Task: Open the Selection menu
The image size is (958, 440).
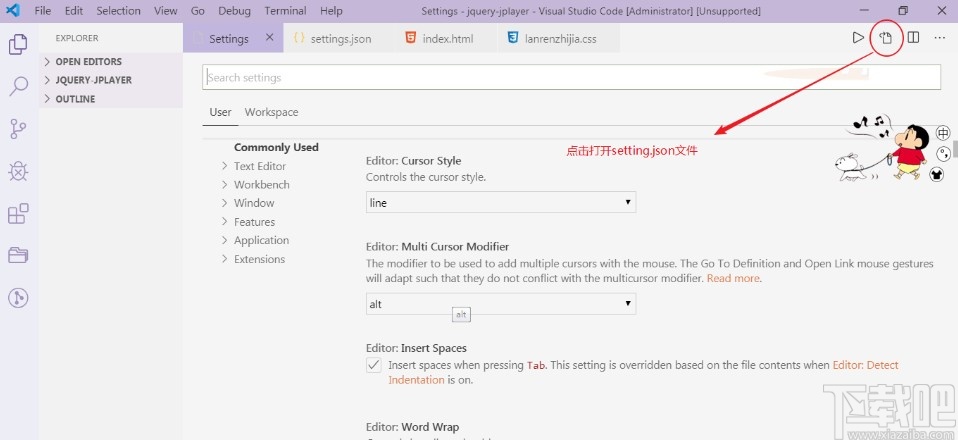Action: pos(119,11)
